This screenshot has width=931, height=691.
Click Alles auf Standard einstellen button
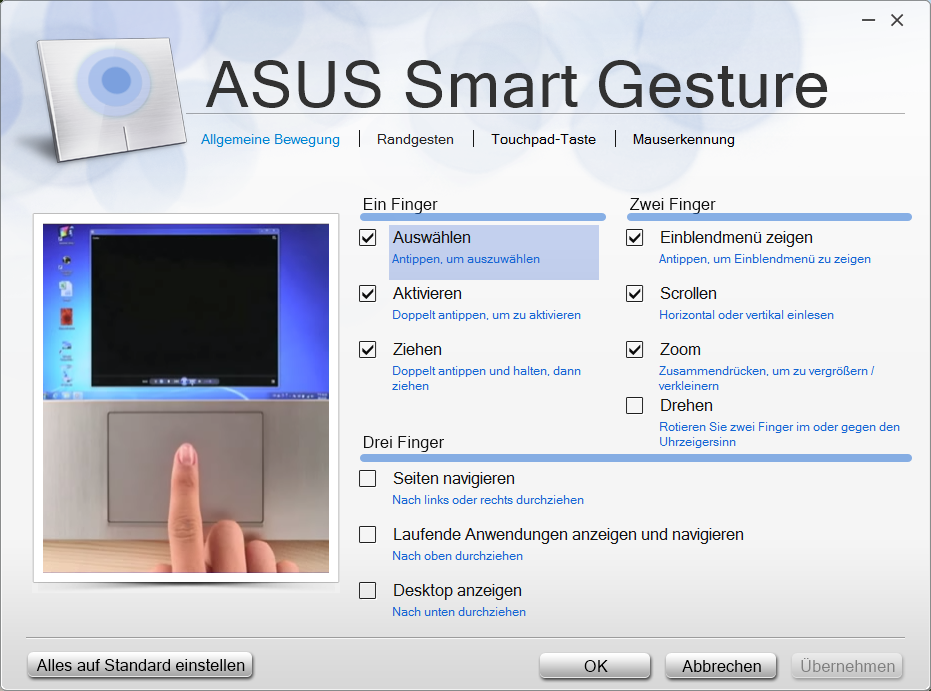pos(140,665)
